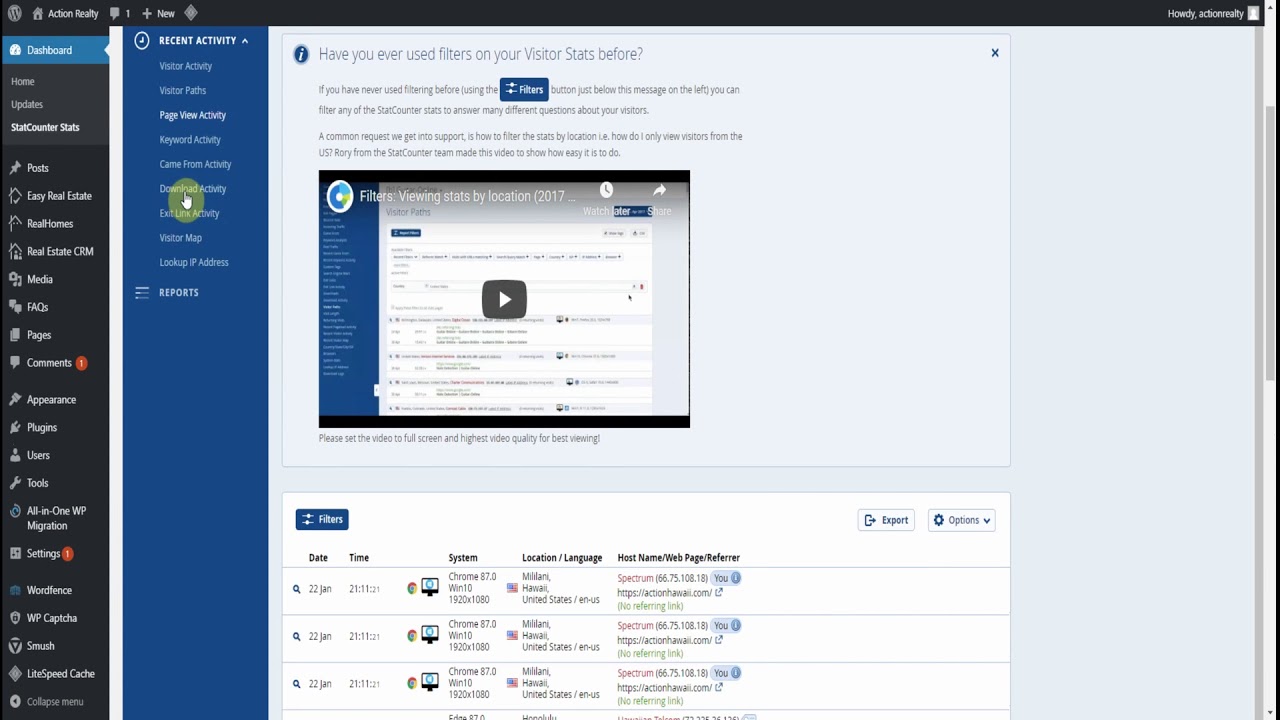Open Visitor Map menu item
Screen dimensions: 1280x720
coord(181,238)
